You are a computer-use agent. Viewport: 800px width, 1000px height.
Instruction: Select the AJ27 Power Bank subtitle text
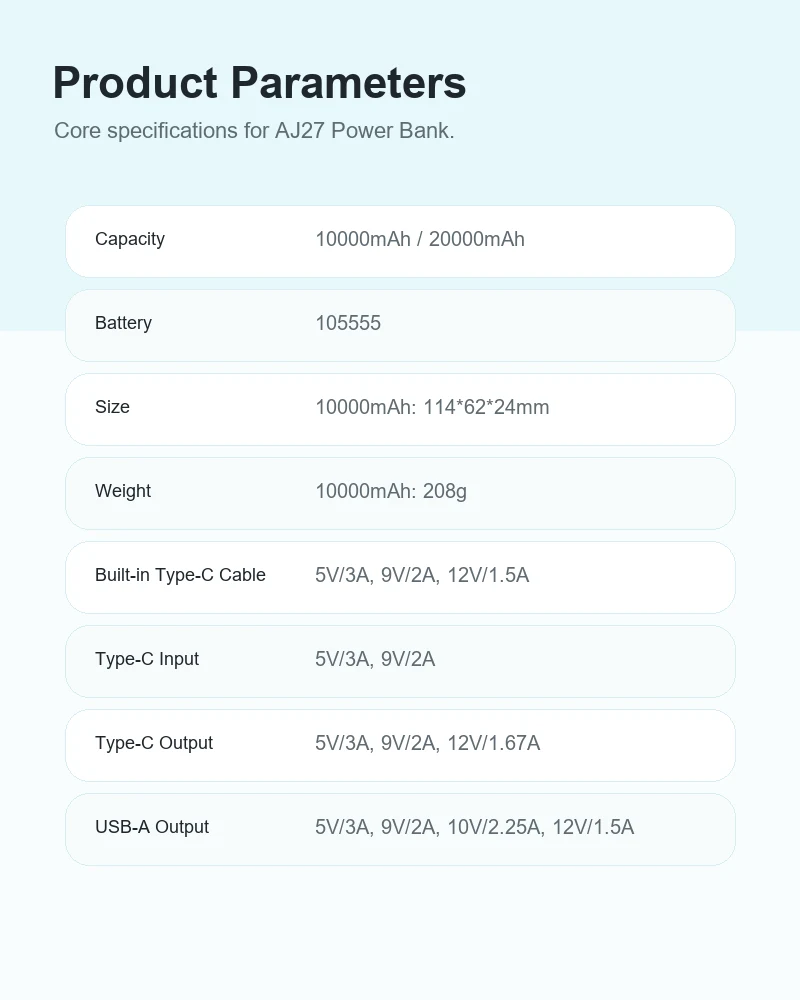pyautogui.click(x=254, y=131)
